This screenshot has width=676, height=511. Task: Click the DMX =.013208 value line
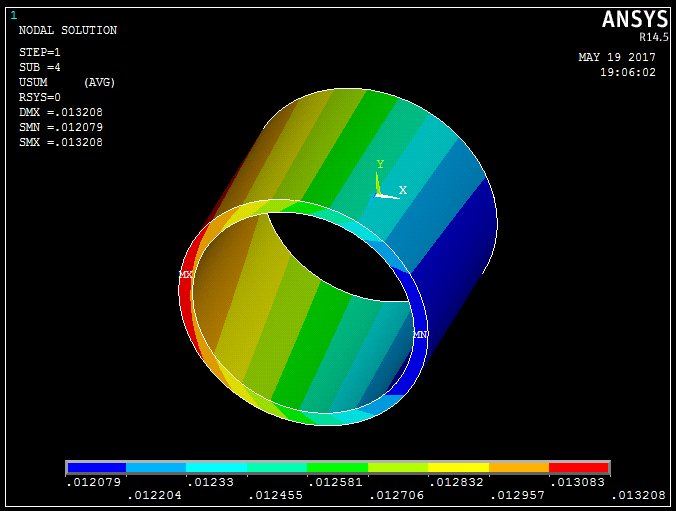(x=61, y=113)
